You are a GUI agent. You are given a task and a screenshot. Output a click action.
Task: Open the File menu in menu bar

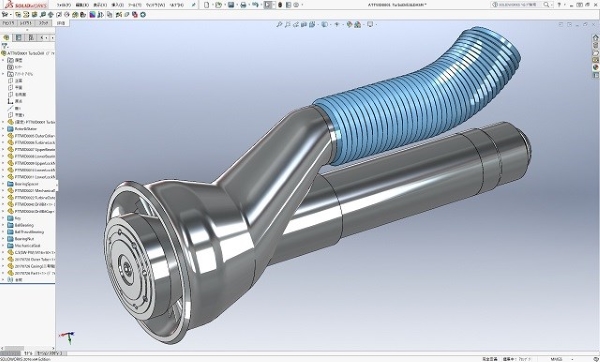pyautogui.click(x=64, y=5)
